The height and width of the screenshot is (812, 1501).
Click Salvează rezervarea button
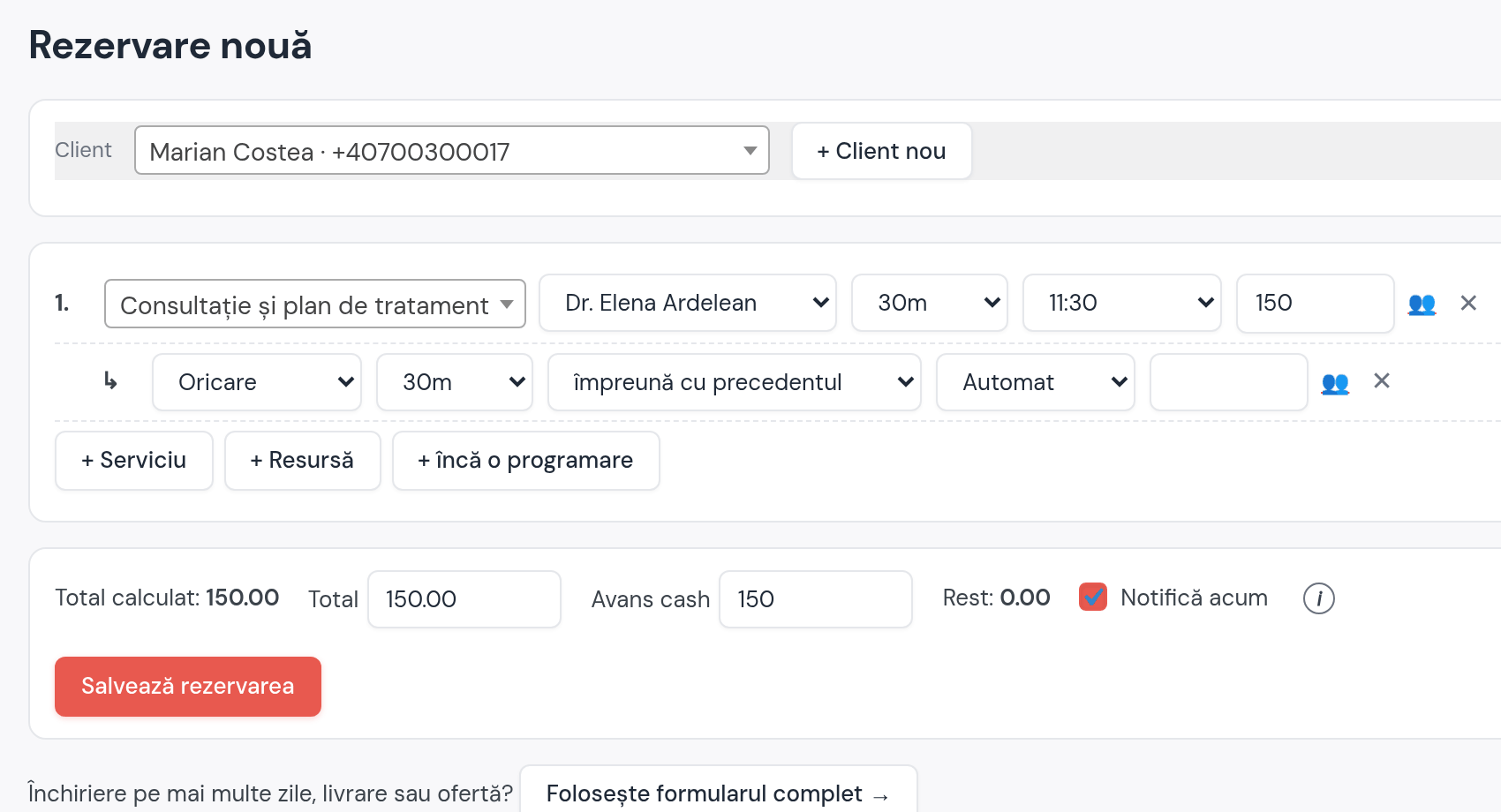[x=188, y=687]
